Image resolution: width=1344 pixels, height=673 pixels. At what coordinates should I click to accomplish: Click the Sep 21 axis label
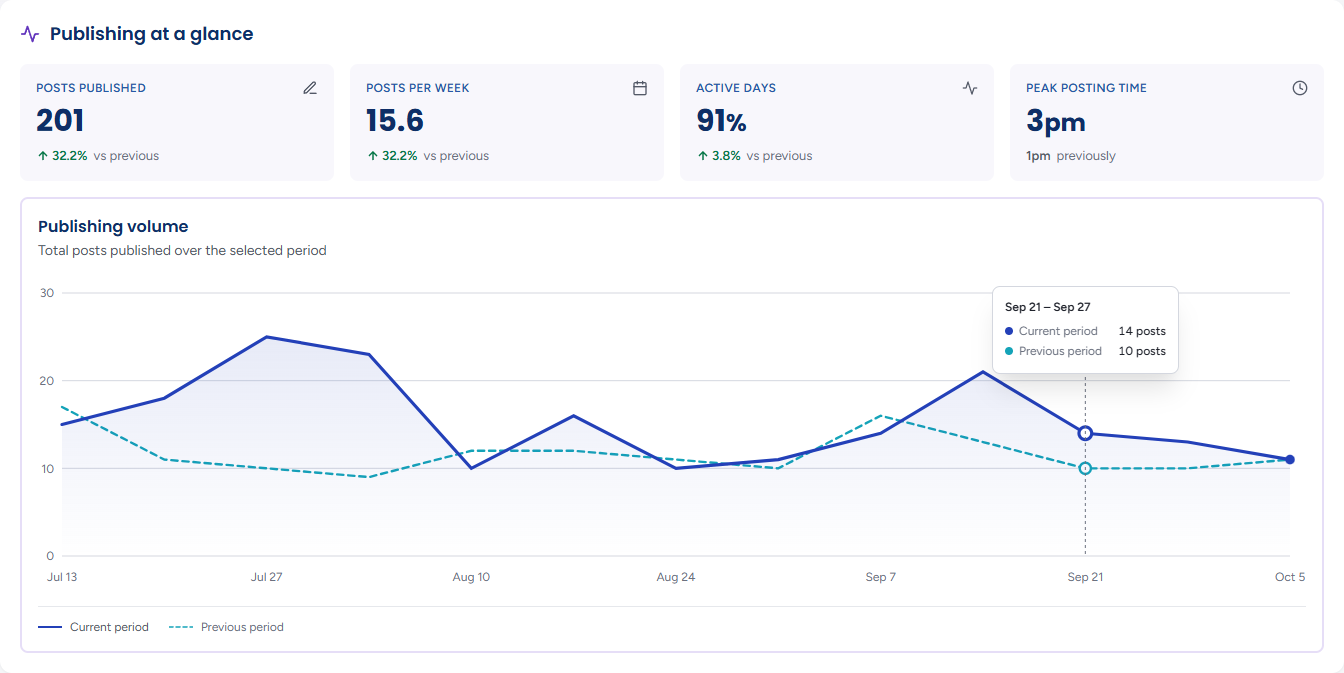(x=1085, y=577)
